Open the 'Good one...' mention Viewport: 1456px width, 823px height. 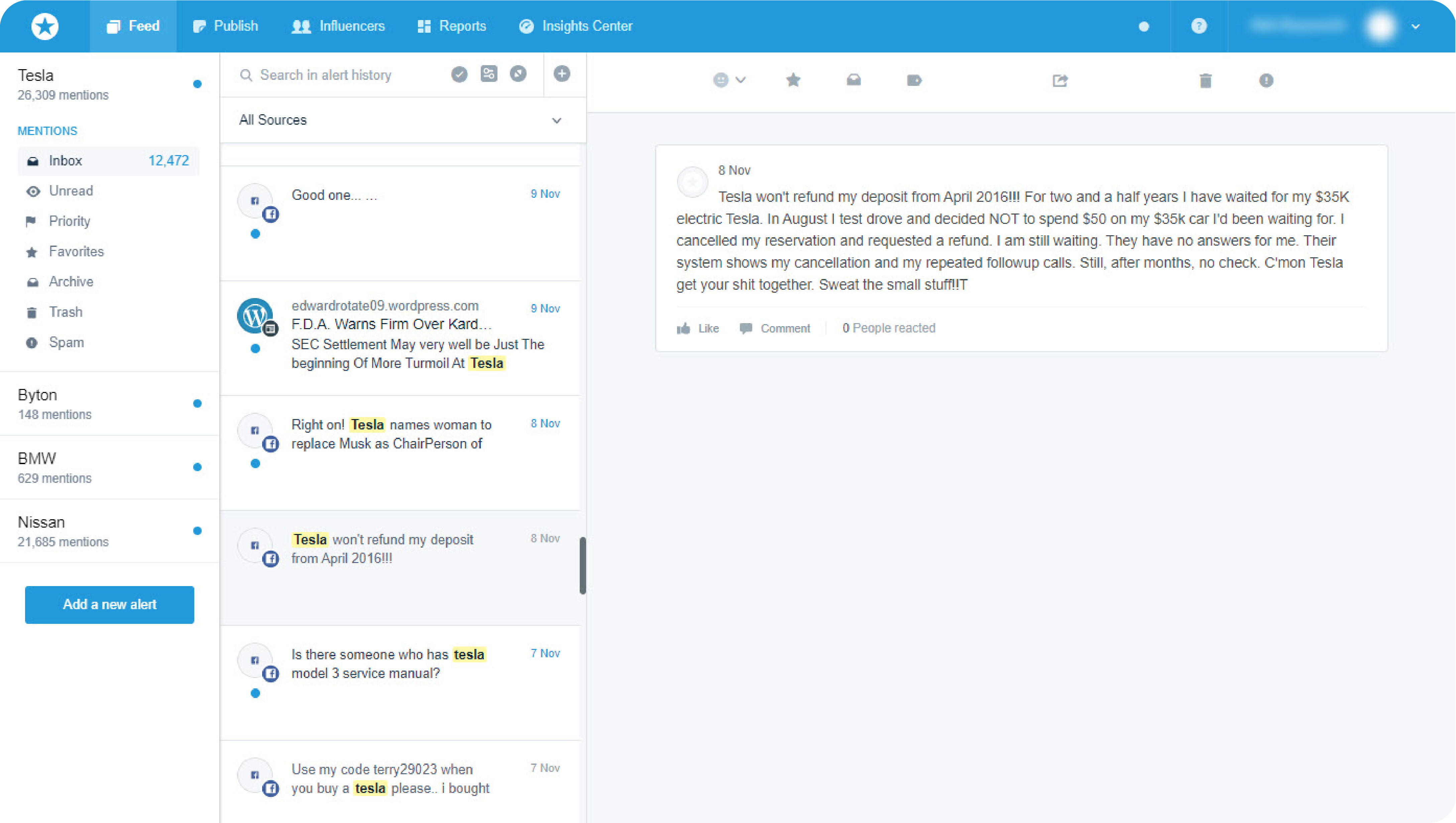point(400,223)
